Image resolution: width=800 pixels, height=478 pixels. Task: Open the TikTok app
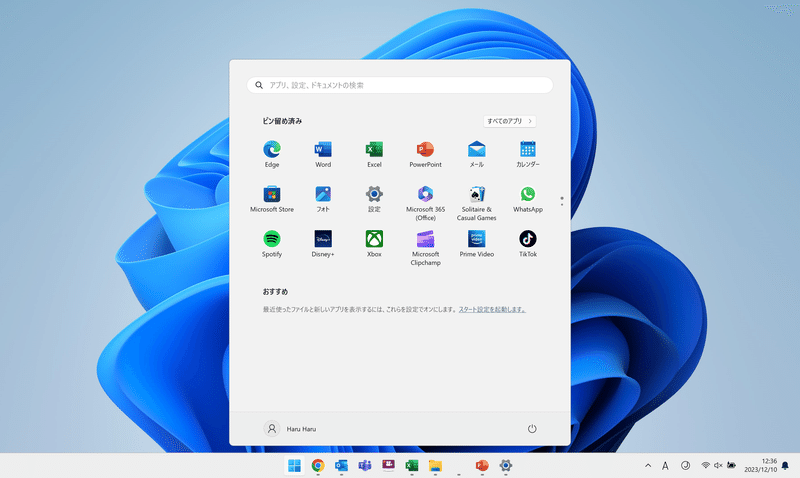click(x=528, y=244)
